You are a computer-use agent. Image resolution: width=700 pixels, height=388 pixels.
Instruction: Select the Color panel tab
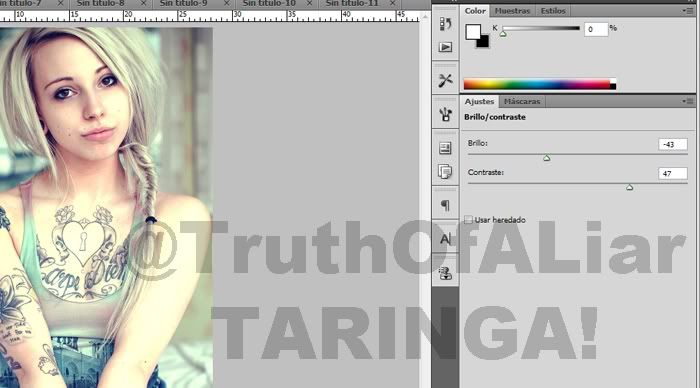point(475,11)
